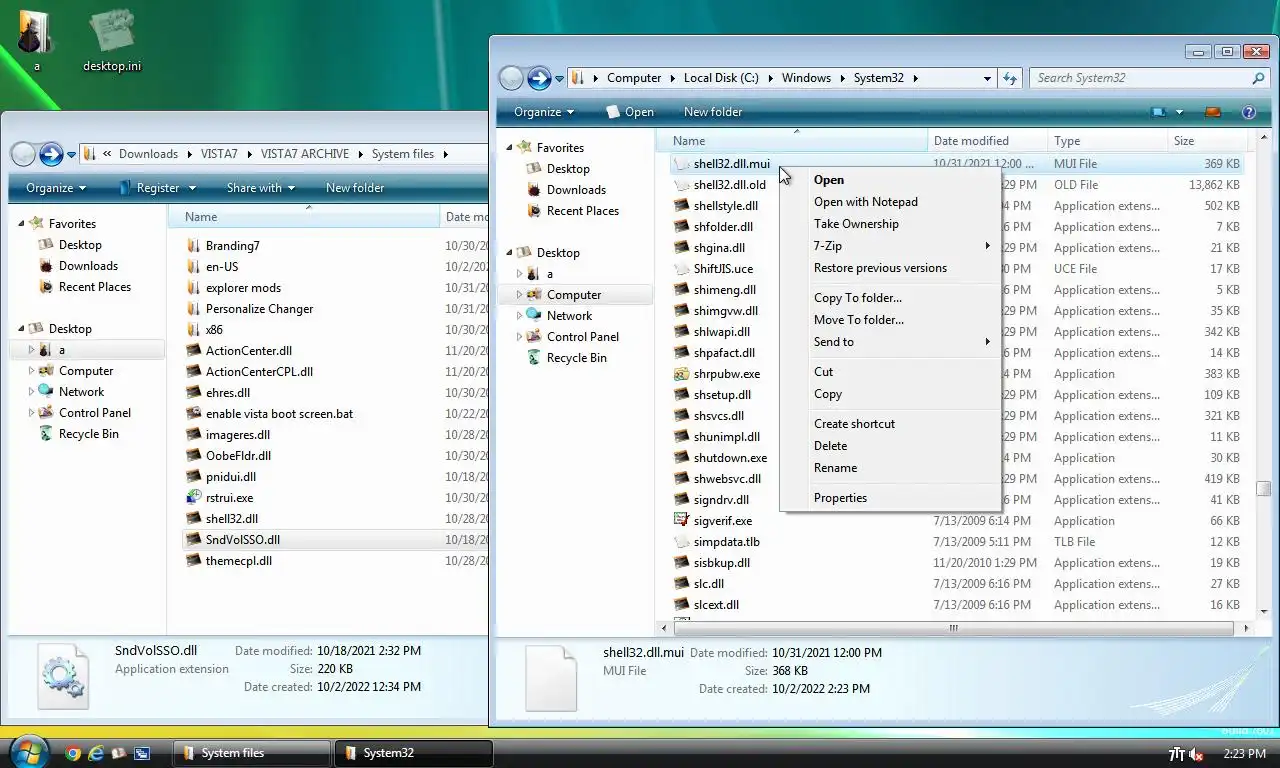Click sigverif.exe file icon
Screen dimensions: 1280x768
coord(681,521)
